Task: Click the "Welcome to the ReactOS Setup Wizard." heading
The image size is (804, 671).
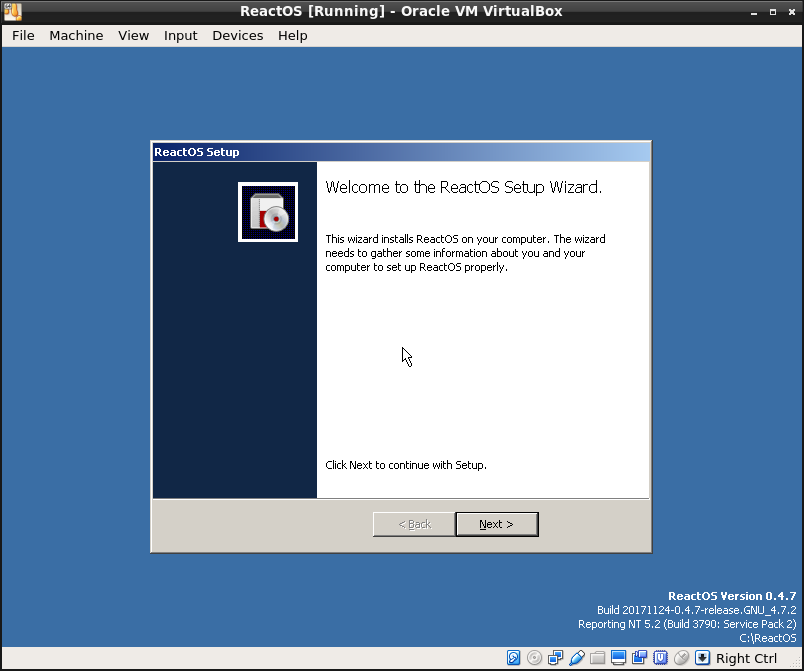Action: 464,187
